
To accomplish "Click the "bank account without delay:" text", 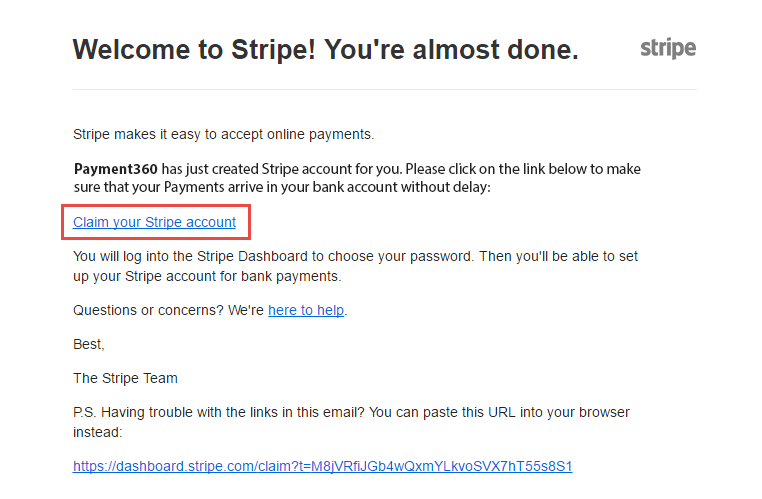I will coord(398,187).
